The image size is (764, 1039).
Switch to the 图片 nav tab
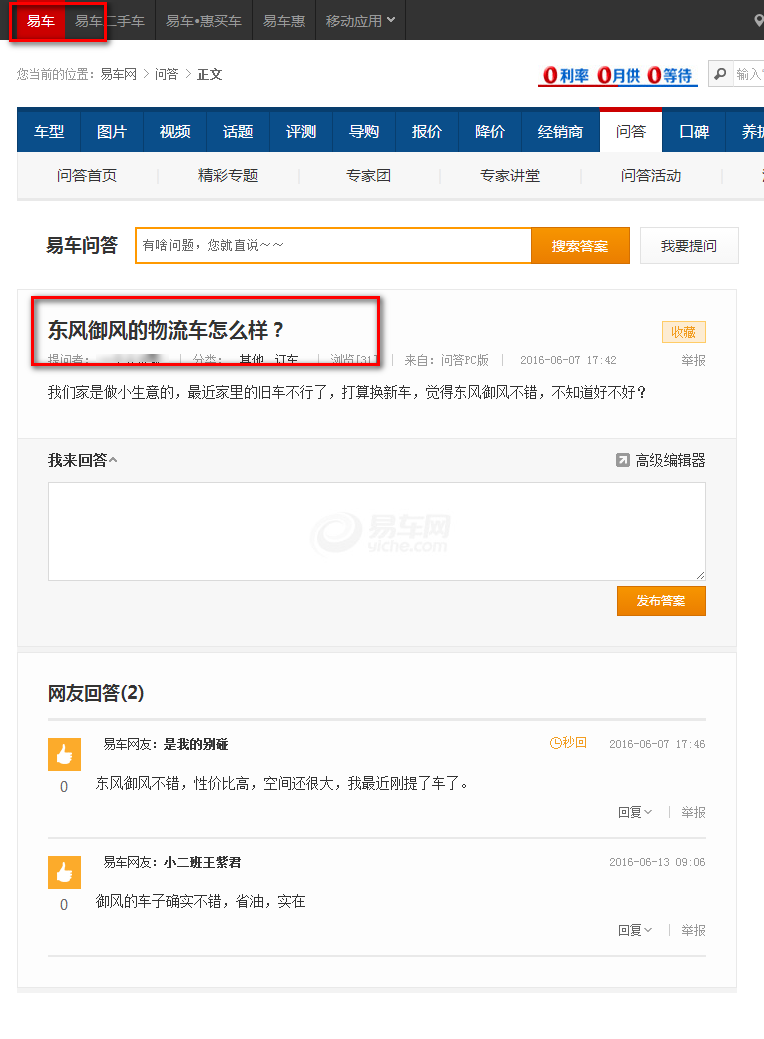tap(111, 131)
